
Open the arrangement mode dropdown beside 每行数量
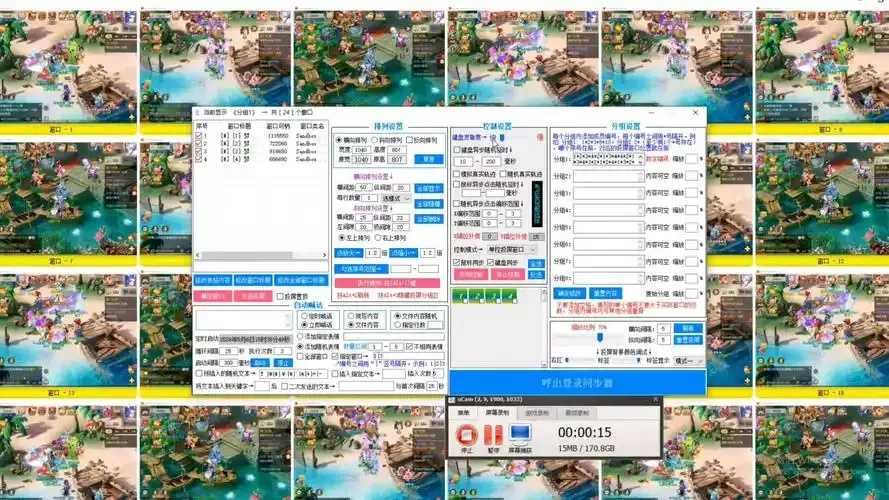(x=396, y=198)
